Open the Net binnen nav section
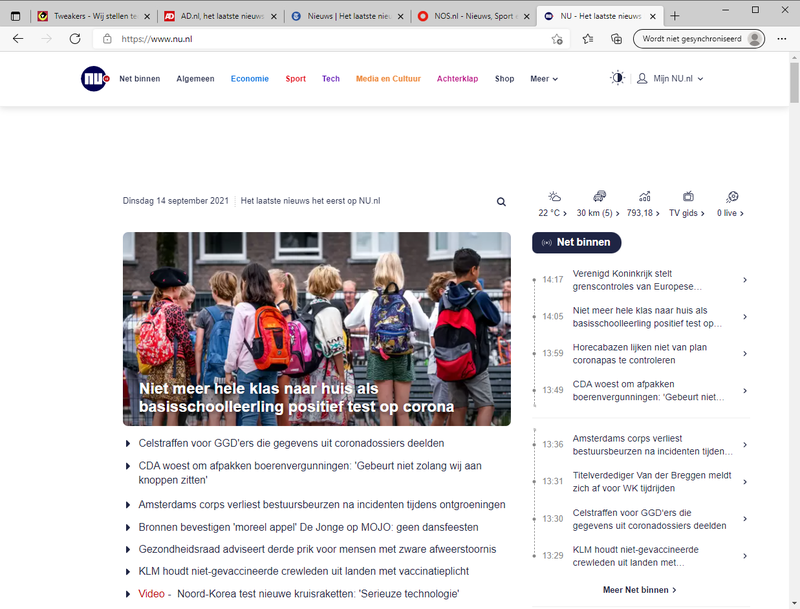Screen dimensions: 800x609 [140, 79]
